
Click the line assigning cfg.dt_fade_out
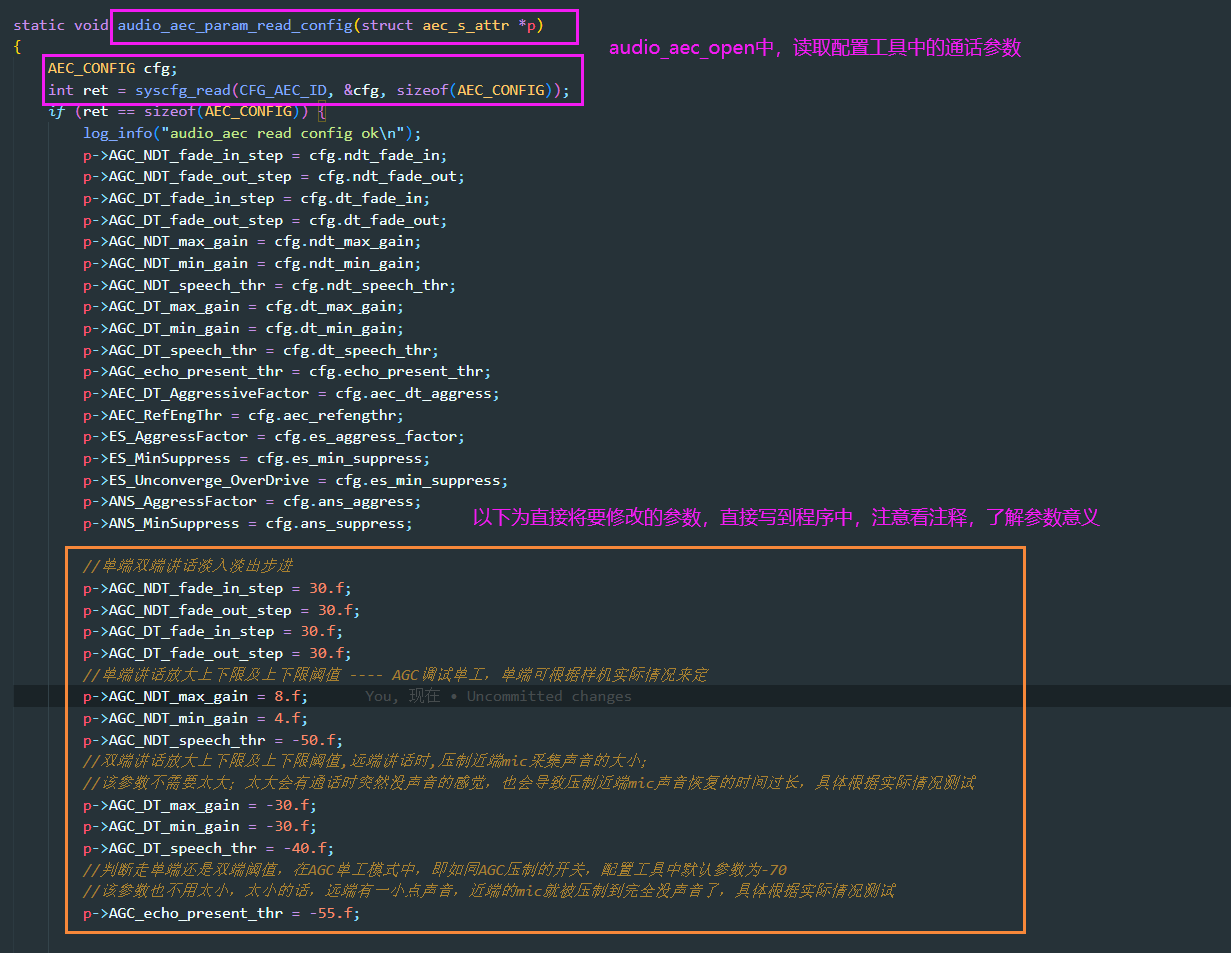(265, 220)
